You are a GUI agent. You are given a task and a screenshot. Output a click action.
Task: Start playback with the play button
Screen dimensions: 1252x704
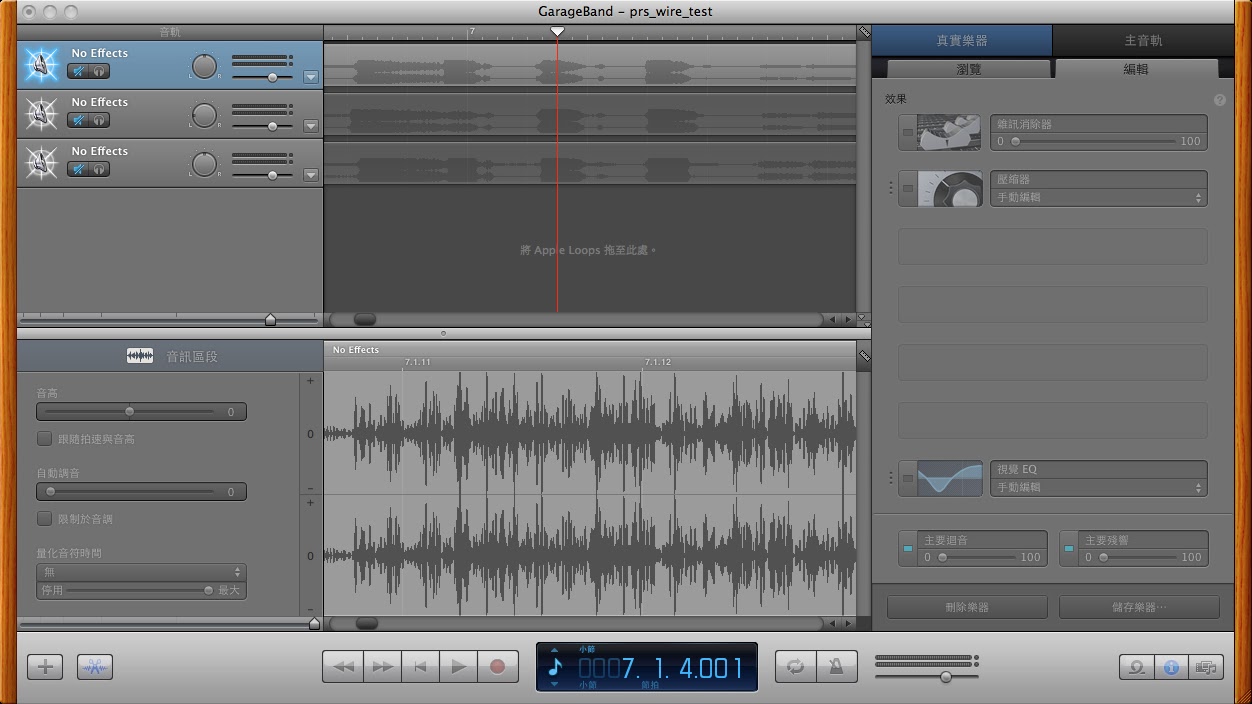[459, 667]
